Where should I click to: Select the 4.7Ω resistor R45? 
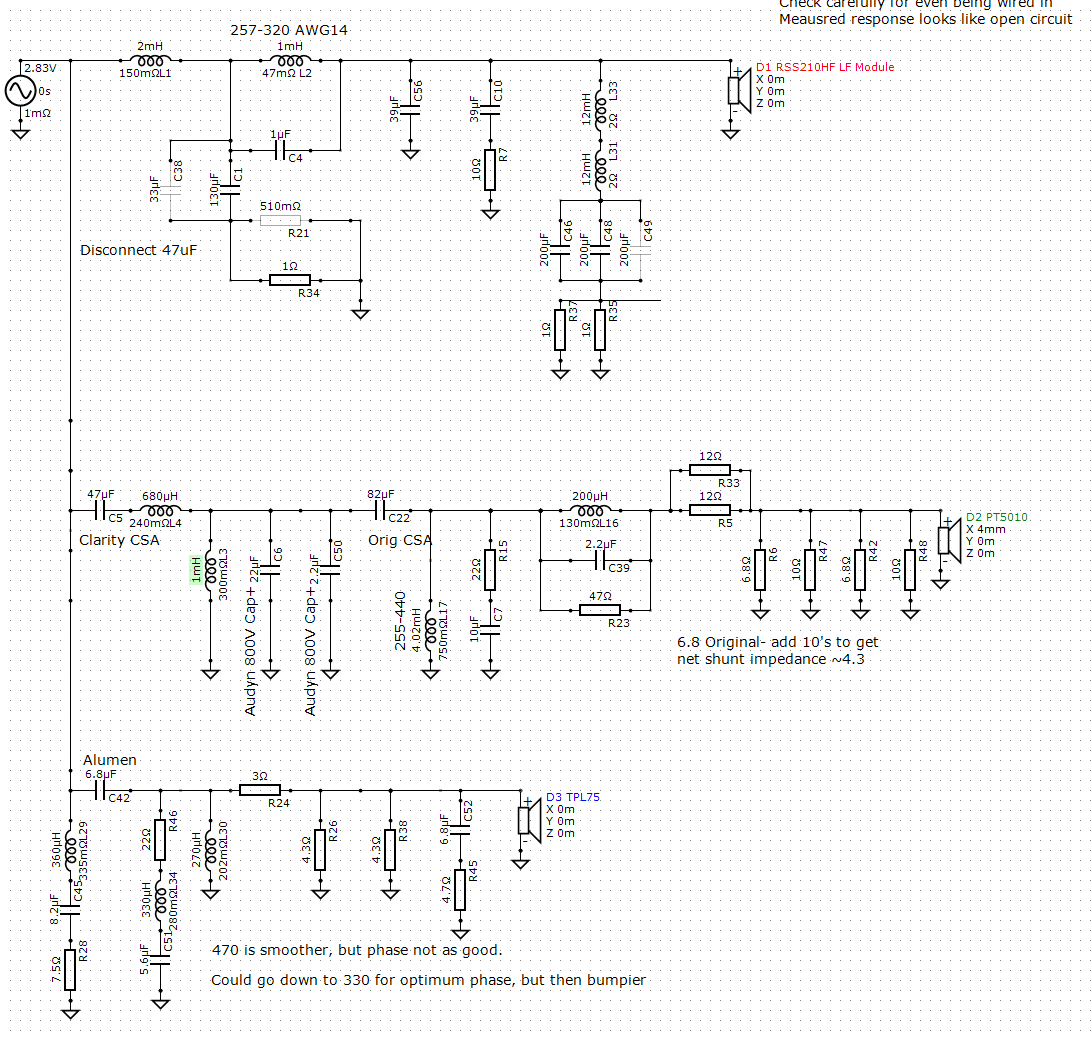460,890
